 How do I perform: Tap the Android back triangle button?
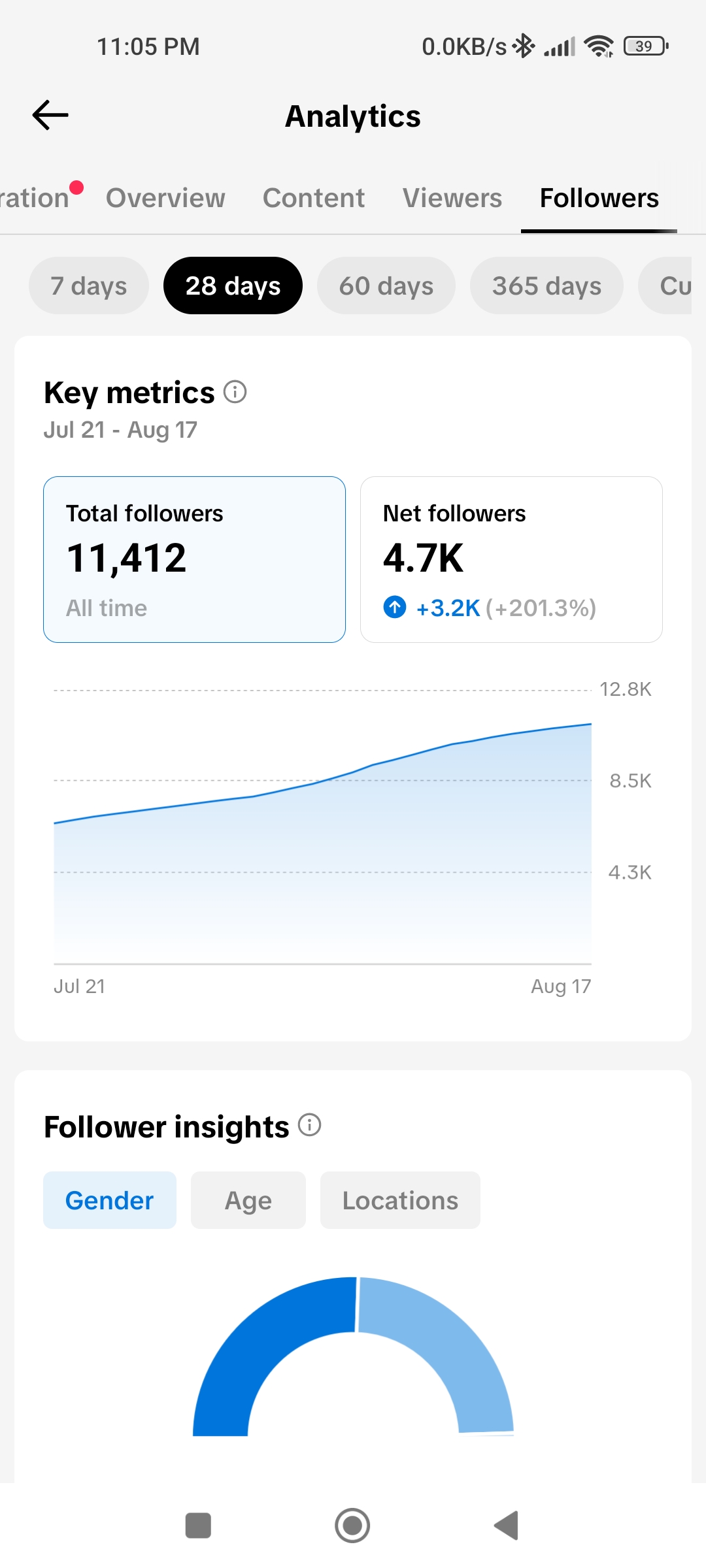pos(507,1526)
